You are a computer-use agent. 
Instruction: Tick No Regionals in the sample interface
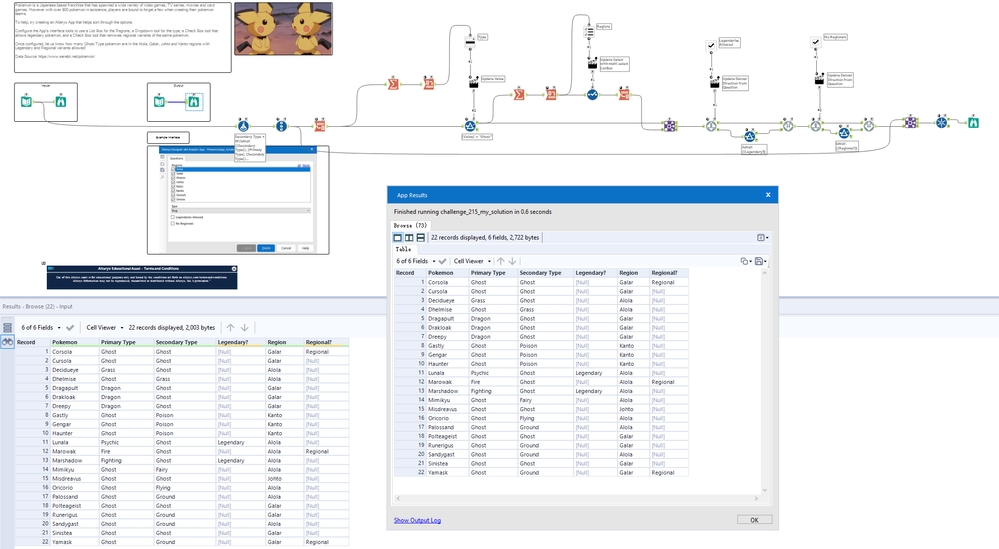point(173,224)
